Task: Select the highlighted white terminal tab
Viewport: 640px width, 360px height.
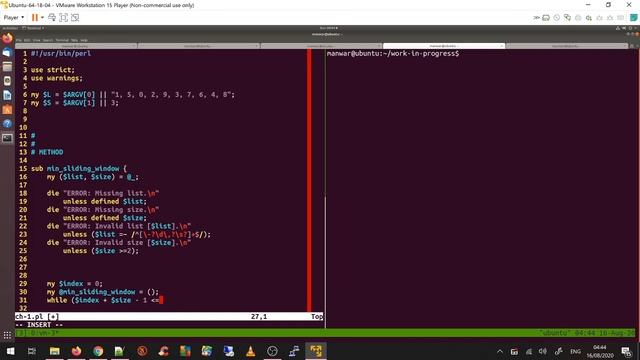Action: tap(444, 46)
